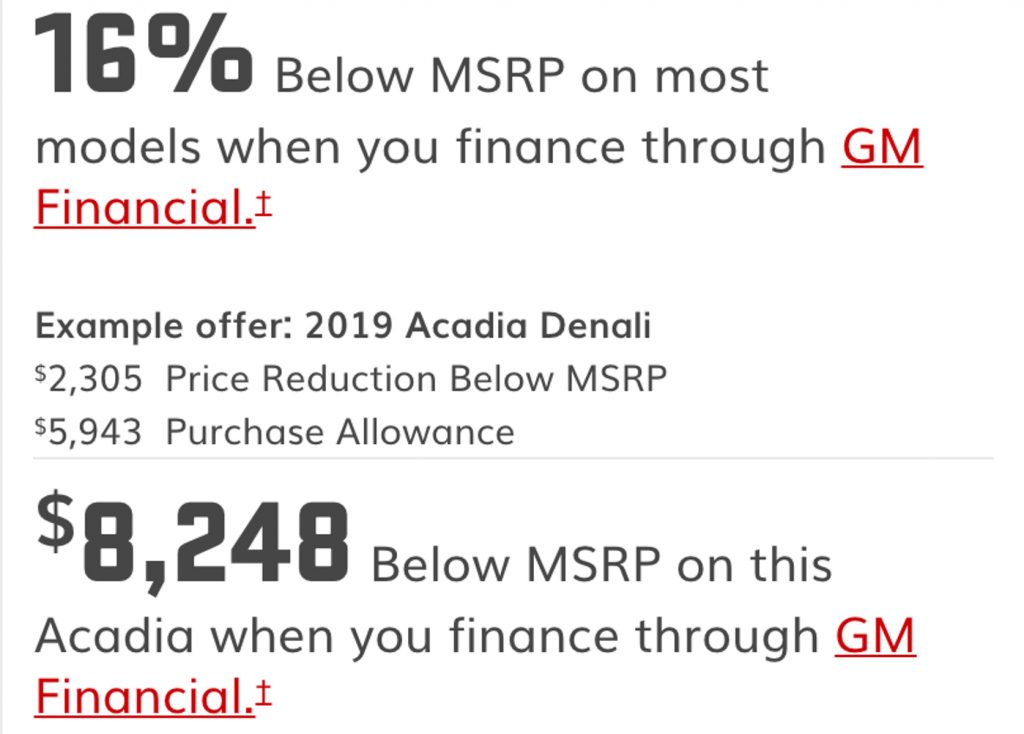Click the 'Acadia when you finance through' text

point(427,637)
